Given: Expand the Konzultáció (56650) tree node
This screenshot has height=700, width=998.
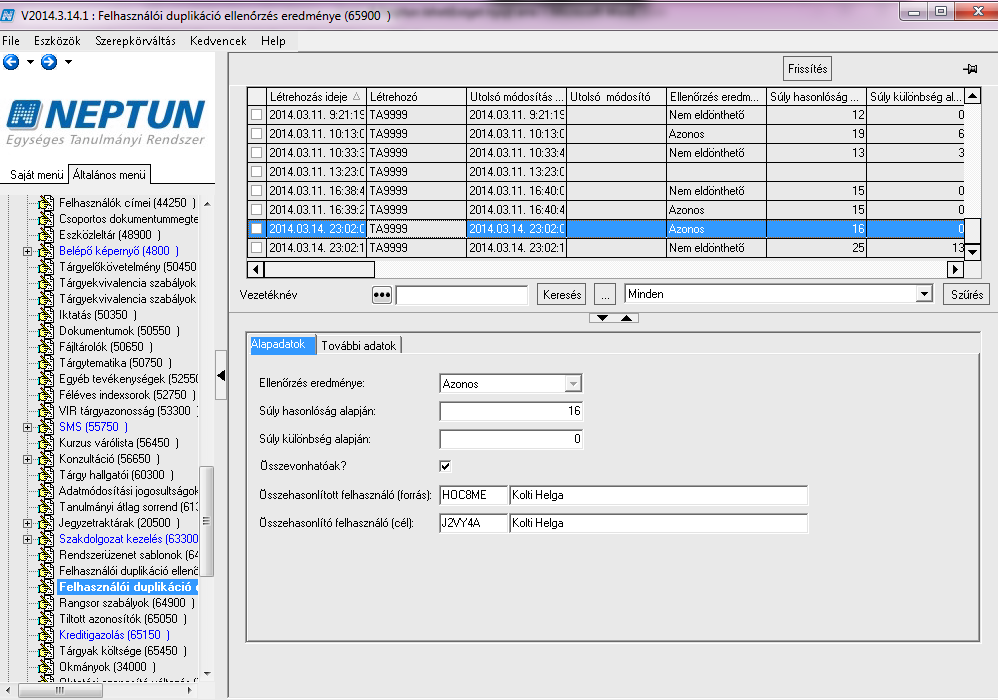Looking at the screenshot, I should (x=27, y=459).
